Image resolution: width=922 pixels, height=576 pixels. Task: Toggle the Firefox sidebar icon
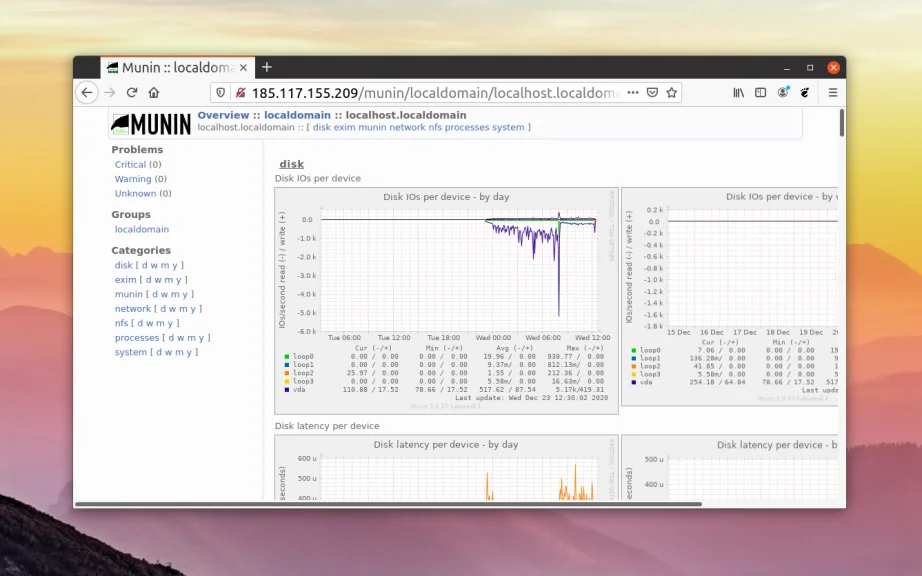(762, 91)
